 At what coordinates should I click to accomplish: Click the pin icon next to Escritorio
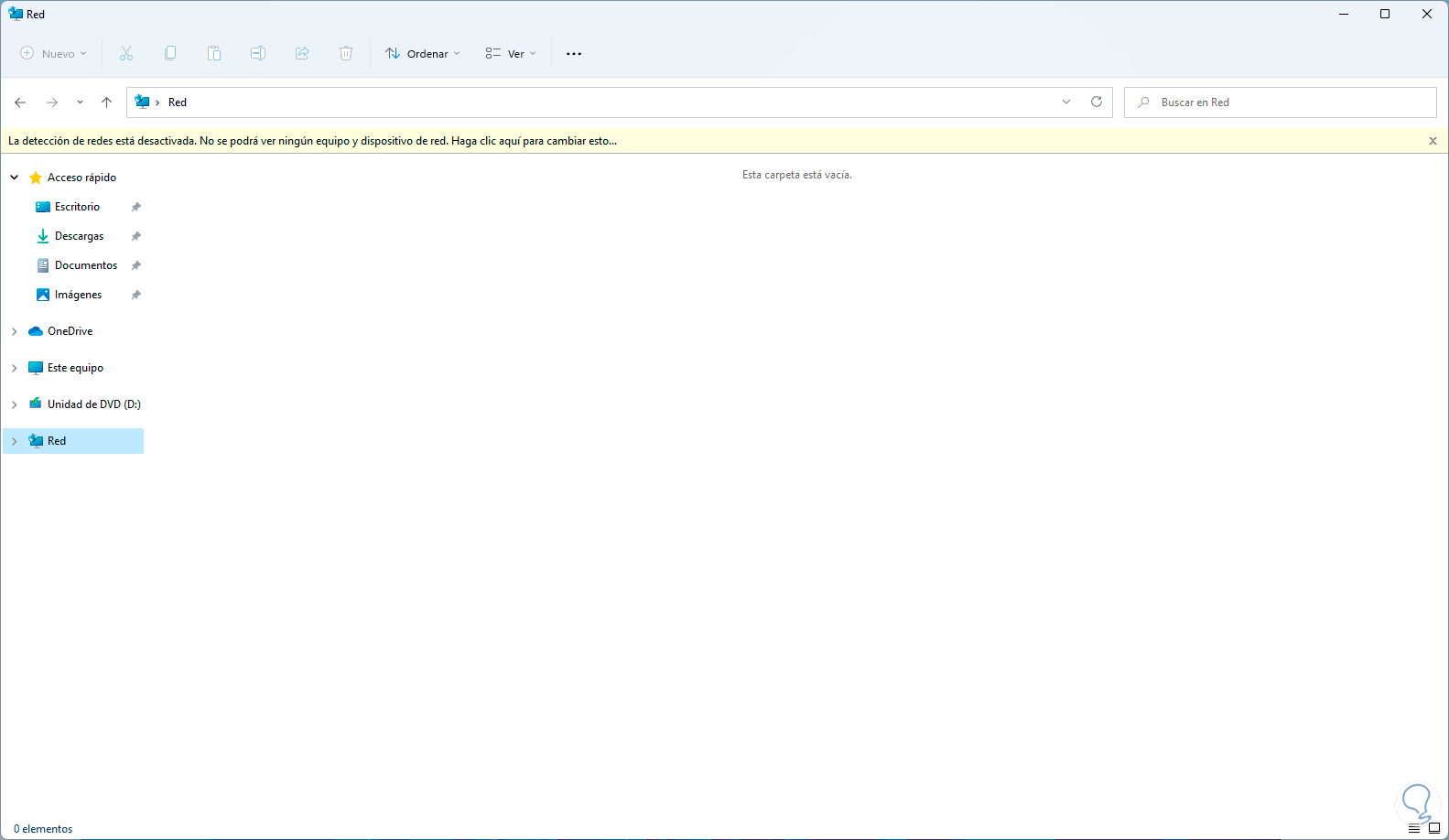coord(135,207)
